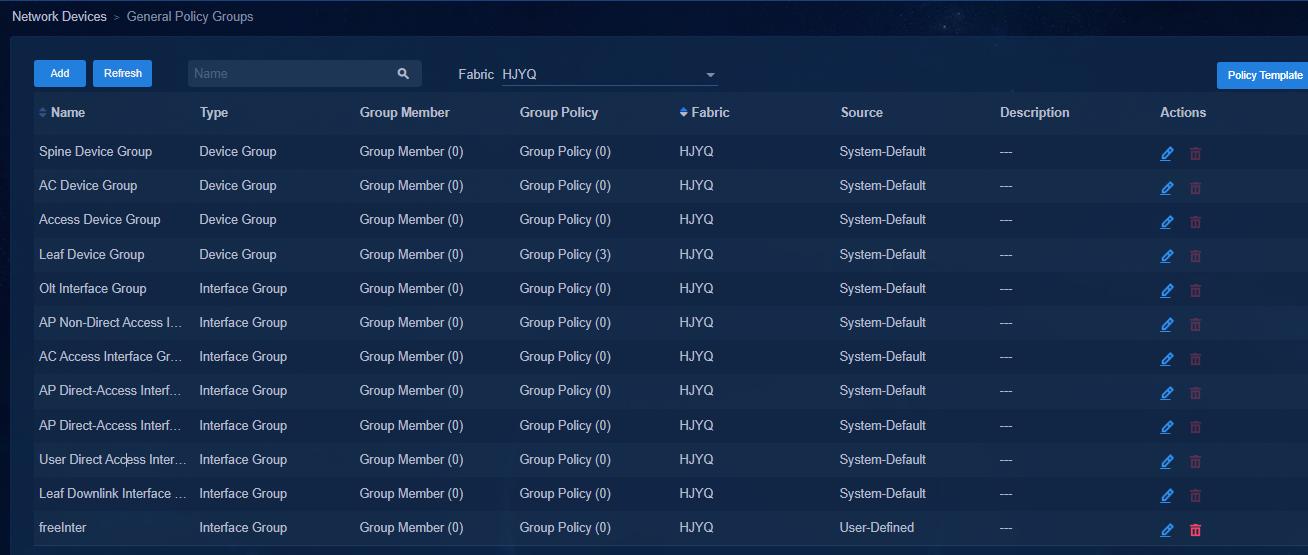Click trash icon for AP Non-Direct Access row

(1195, 324)
